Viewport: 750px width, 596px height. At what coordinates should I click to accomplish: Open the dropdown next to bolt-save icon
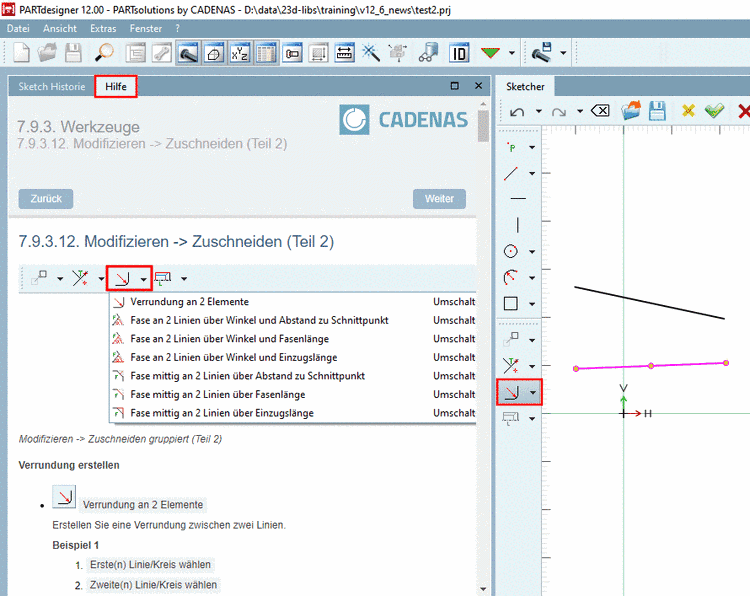[x=563, y=53]
